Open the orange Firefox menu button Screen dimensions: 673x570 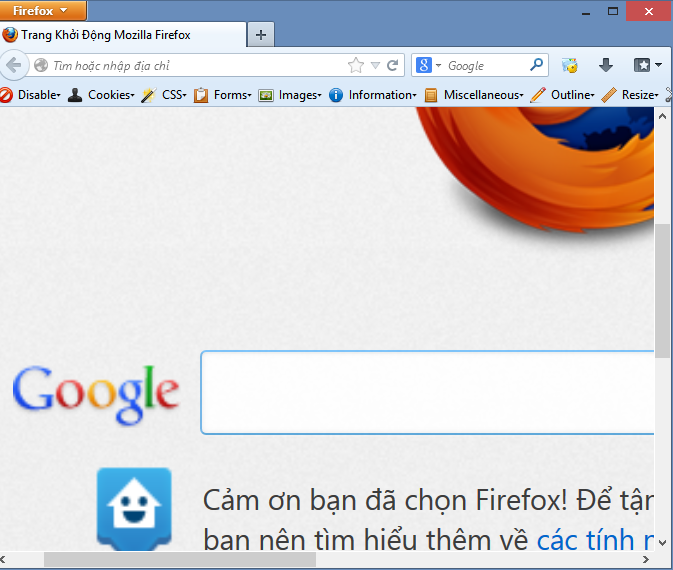(x=43, y=10)
